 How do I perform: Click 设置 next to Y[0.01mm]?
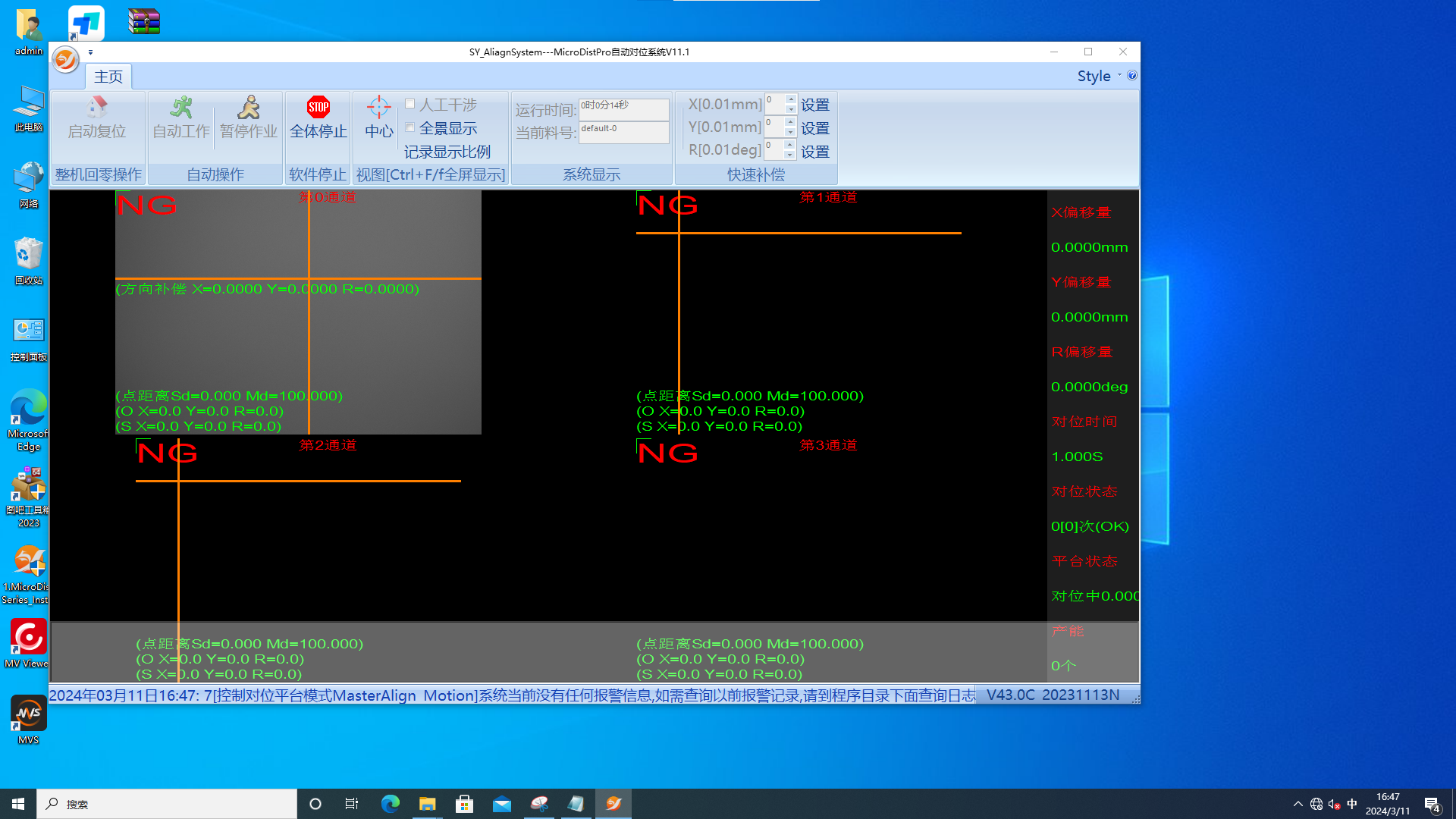pos(815,128)
